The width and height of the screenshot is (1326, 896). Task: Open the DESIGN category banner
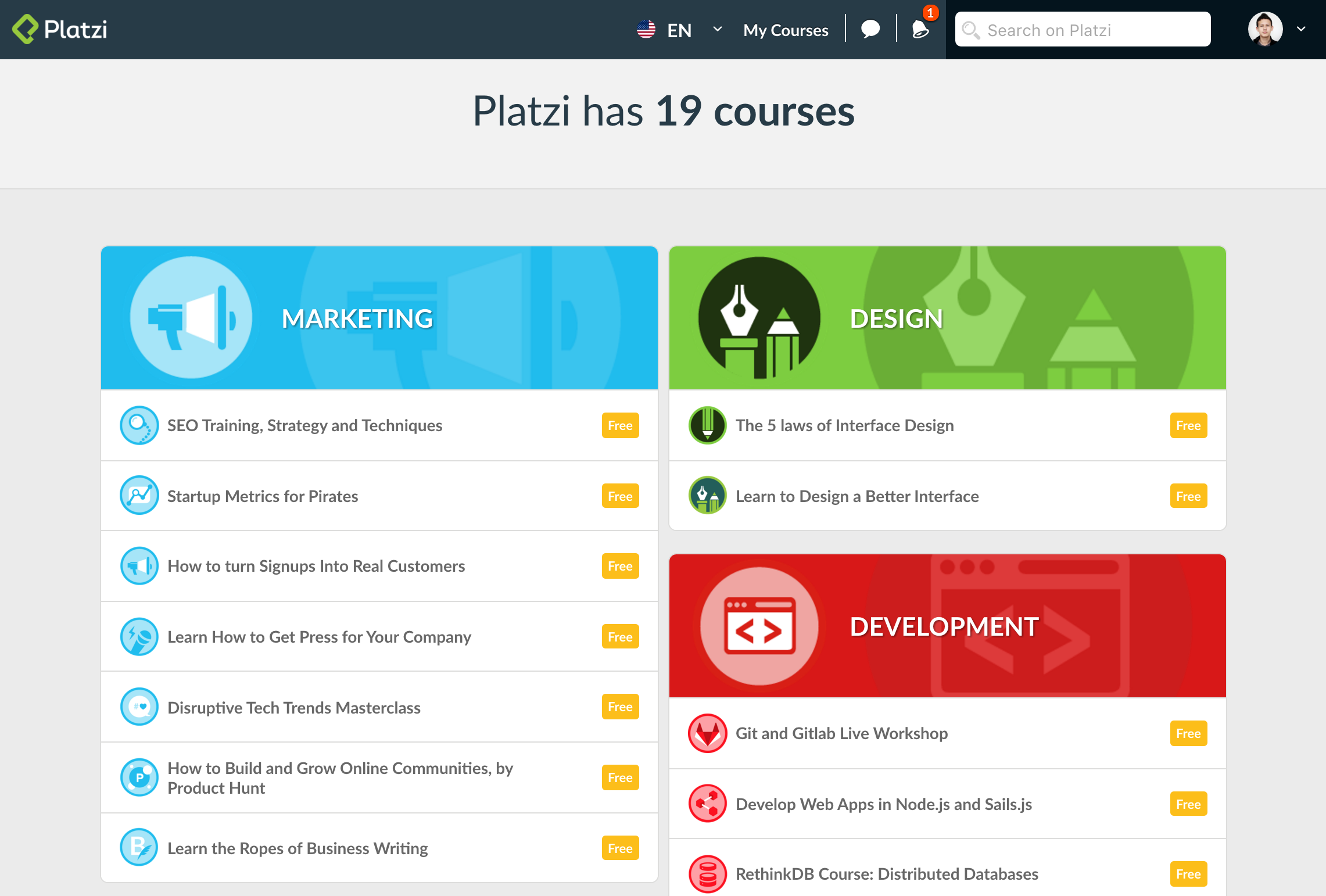(947, 318)
